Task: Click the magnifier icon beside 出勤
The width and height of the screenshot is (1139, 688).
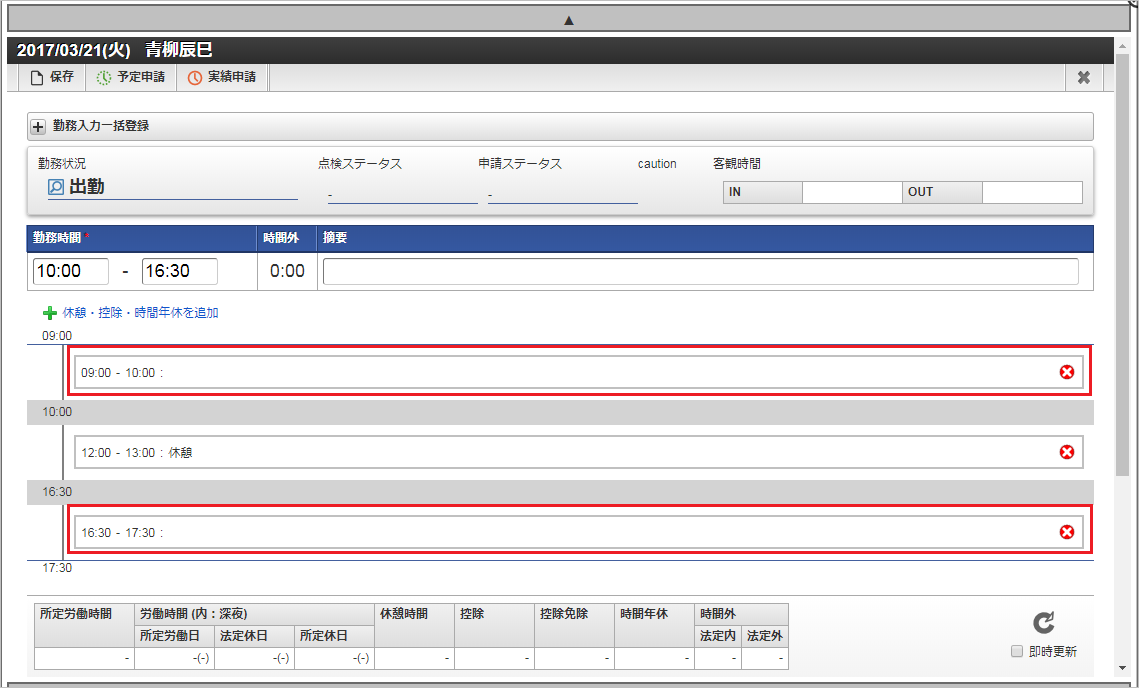Action: coord(56,187)
